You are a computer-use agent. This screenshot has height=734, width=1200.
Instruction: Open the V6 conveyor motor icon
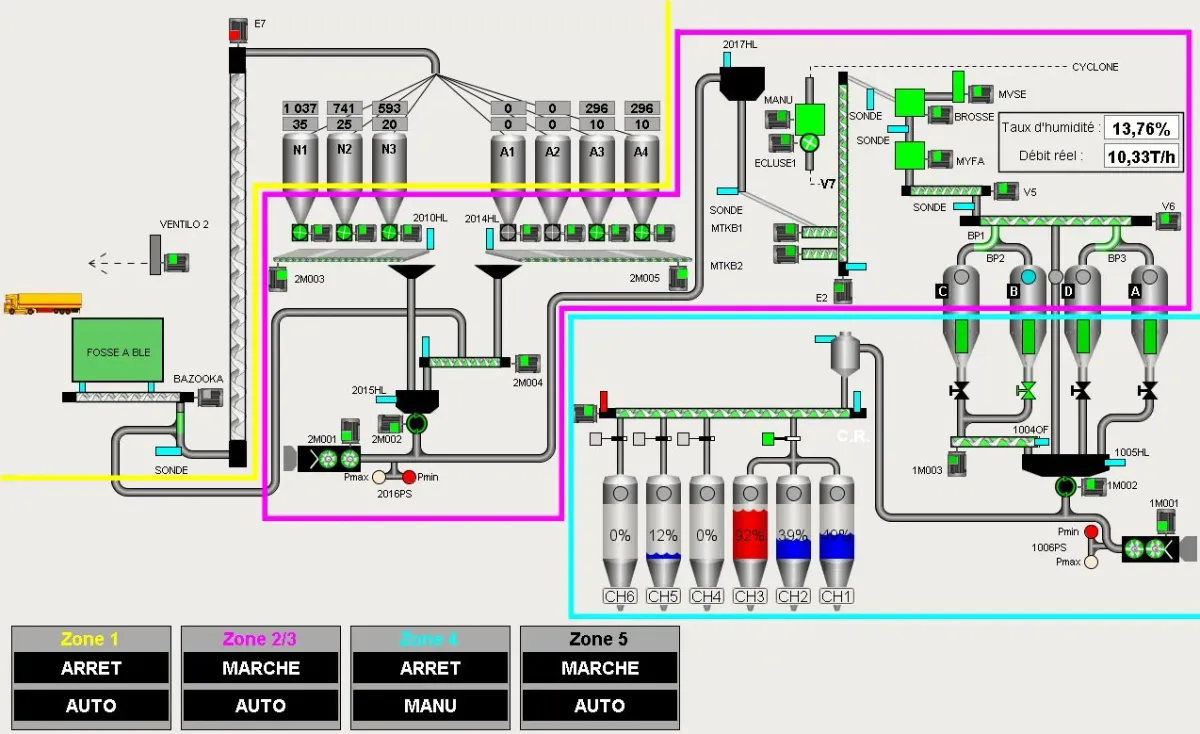coord(1168,220)
